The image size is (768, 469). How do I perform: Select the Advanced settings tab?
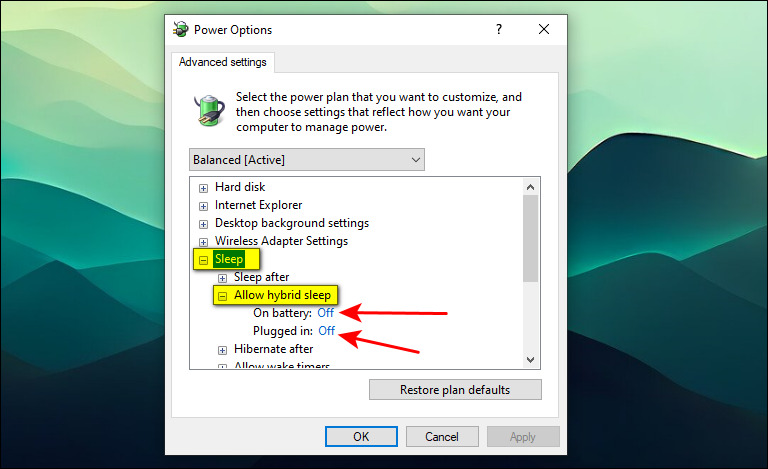[223, 62]
